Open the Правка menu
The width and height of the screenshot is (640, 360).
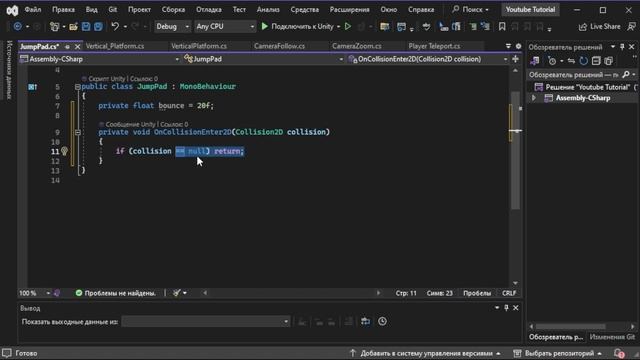(63, 9)
